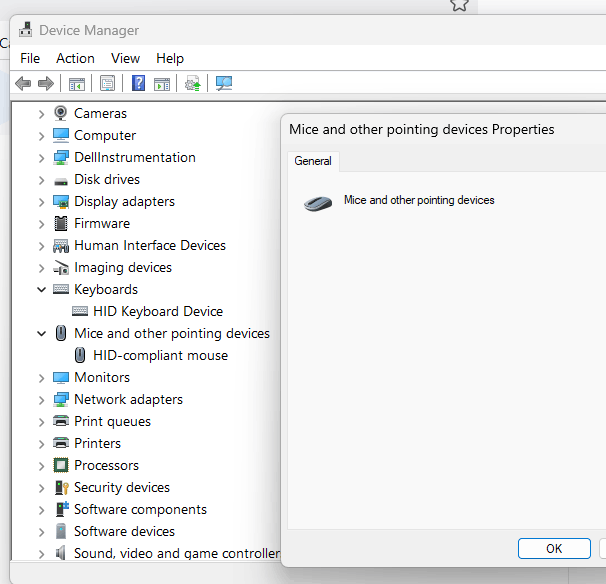Click the Device Manager title bar icon
Image resolution: width=606 pixels, height=584 pixels.
[26, 30]
